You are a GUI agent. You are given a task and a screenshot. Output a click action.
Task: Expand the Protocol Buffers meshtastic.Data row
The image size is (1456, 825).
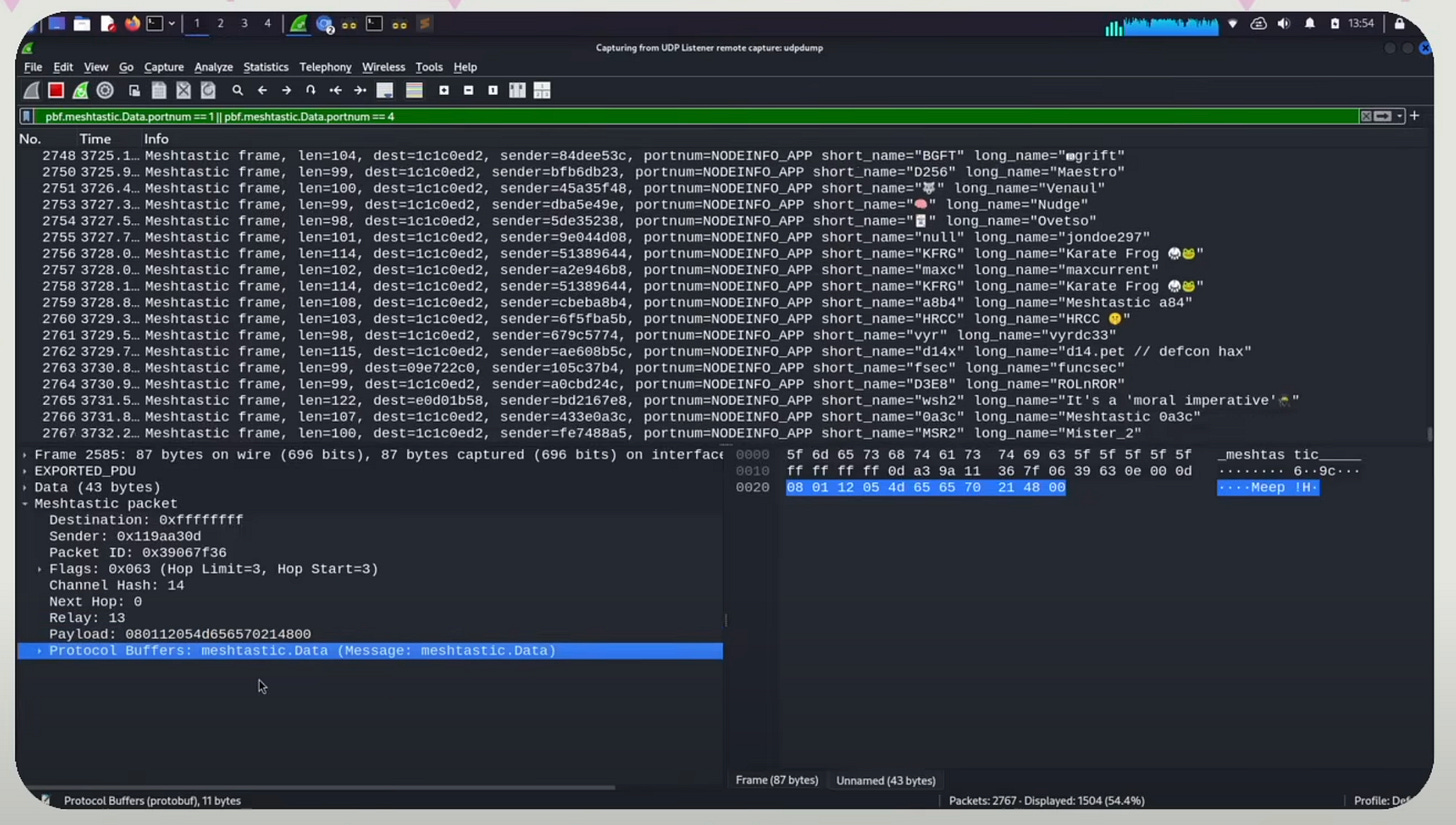(40, 651)
